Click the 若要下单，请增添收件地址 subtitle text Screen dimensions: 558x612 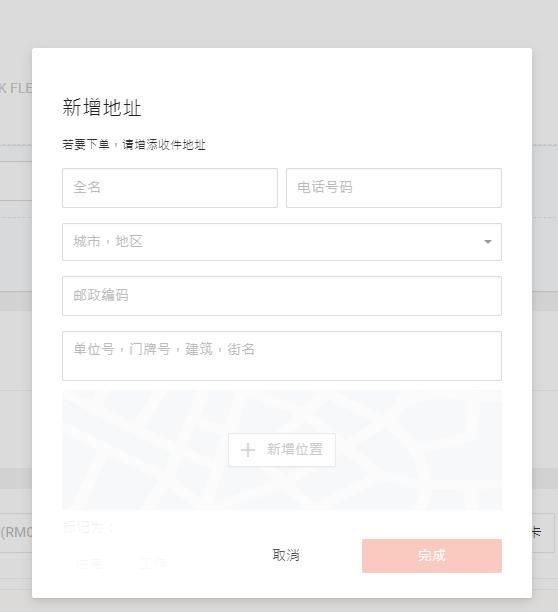134,144
